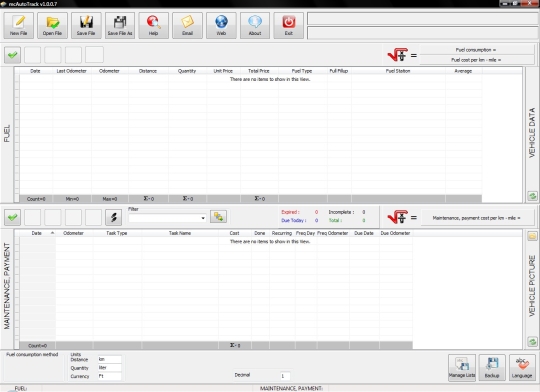Click the Full Fillup column header

(339, 71)
